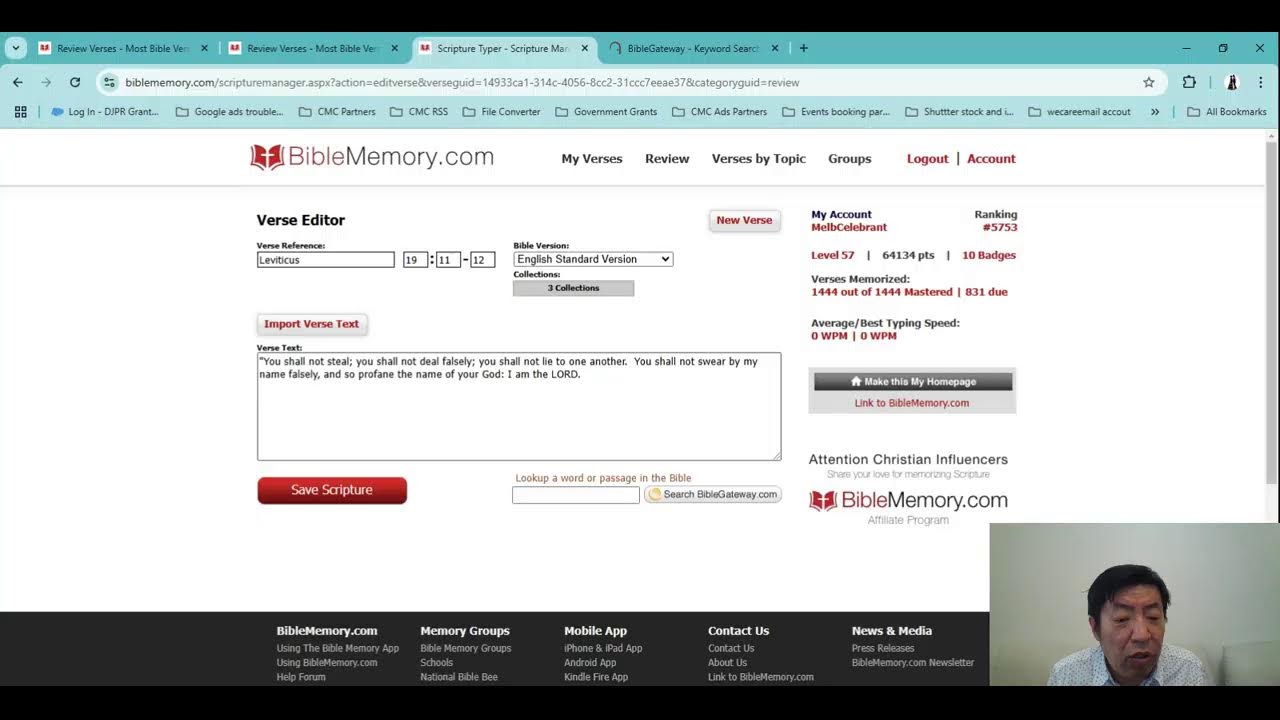The width and height of the screenshot is (1280, 720).
Task: Click the MelbCelebrant account name
Action: pyautogui.click(x=849, y=228)
